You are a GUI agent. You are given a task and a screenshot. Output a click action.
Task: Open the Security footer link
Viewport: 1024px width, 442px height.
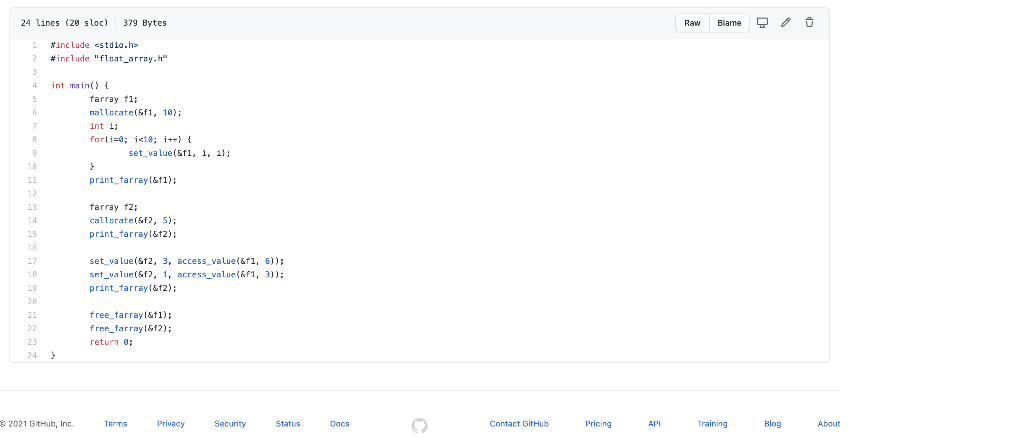[230, 424]
